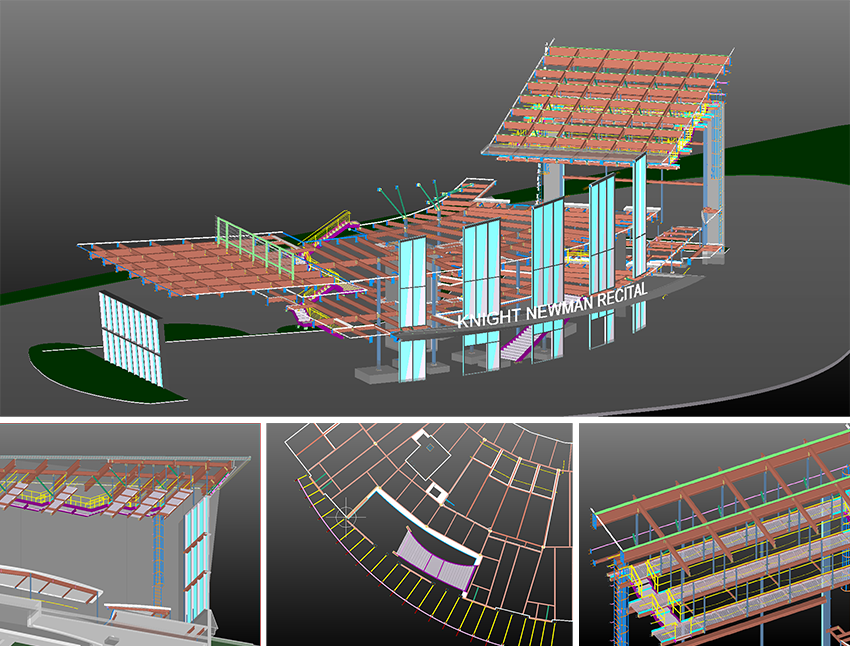
Task: Select the green top beam in bottom-right view
Action: (x=720, y=470)
